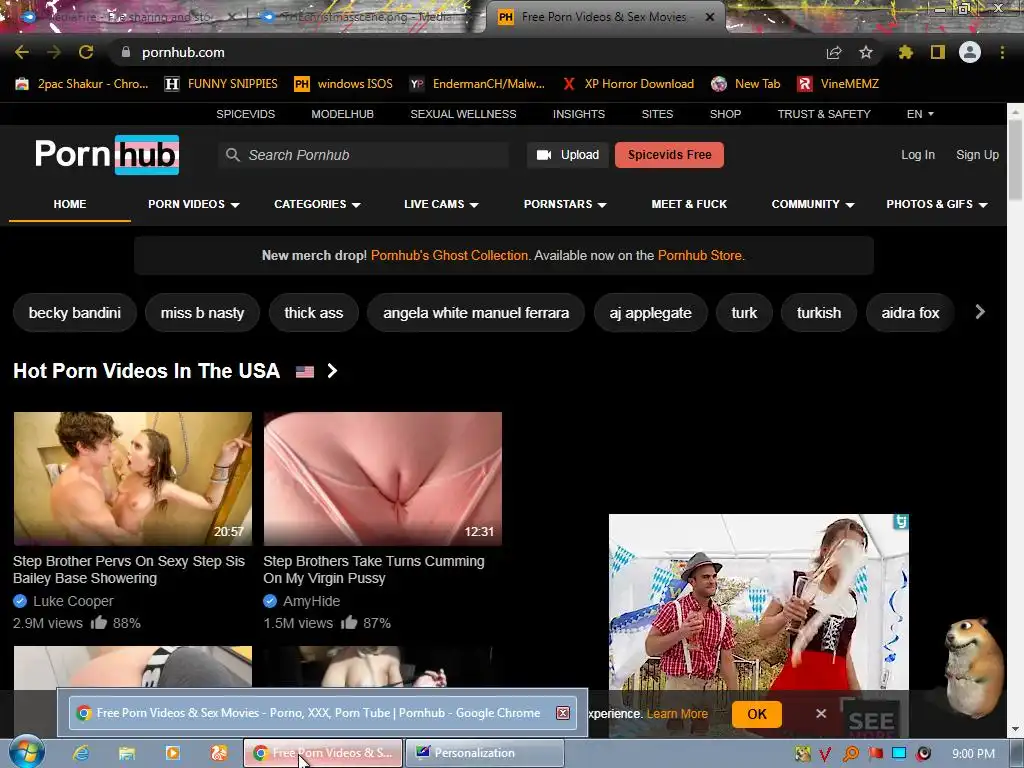Image resolution: width=1024 pixels, height=768 pixels.
Task: Click the page vertical scrollbar thumb
Action: click(1015, 160)
